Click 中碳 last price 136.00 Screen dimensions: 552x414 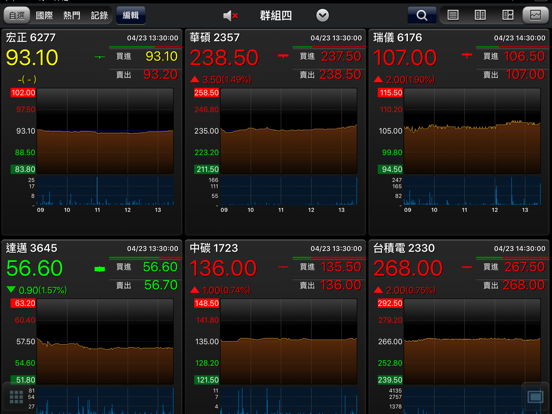223,268
